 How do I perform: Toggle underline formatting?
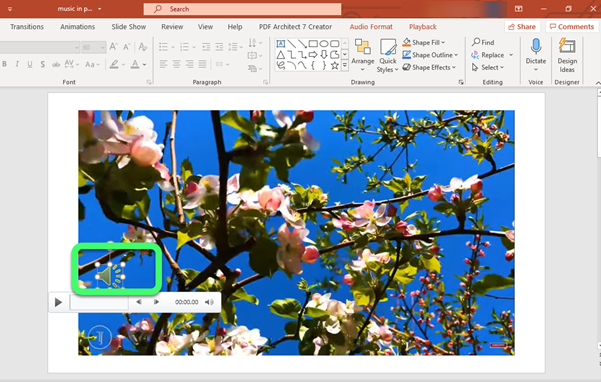tap(30, 64)
